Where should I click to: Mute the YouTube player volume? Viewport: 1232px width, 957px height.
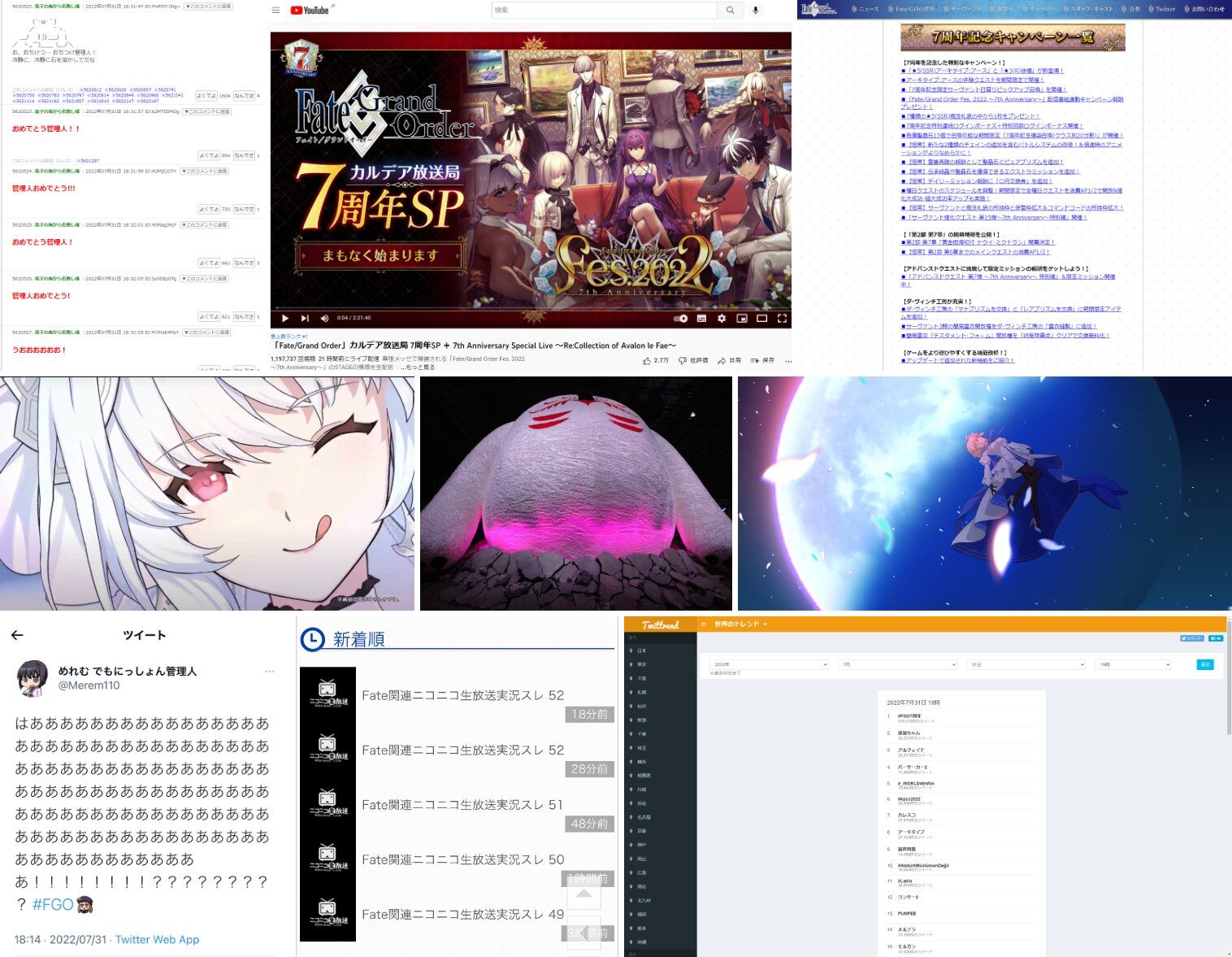[324, 318]
